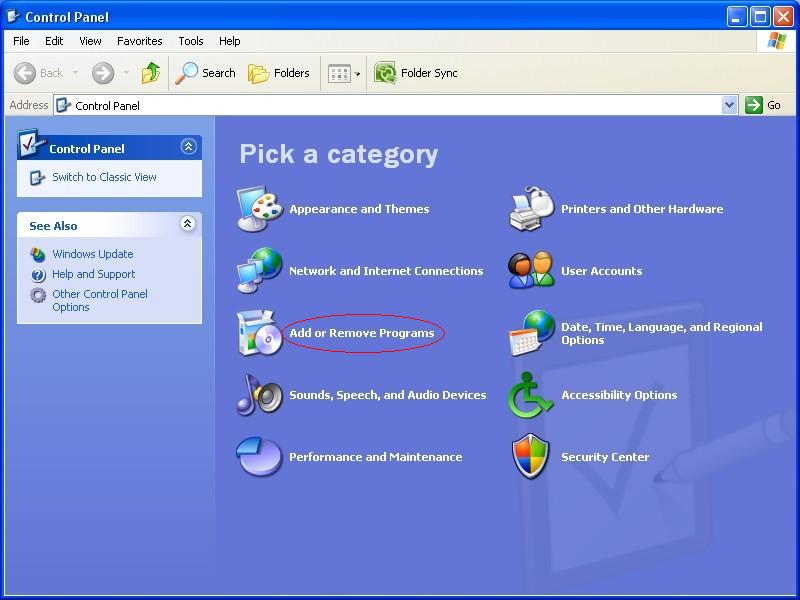Open the Address bar dropdown arrow
Viewport: 800px width, 600px height.
point(730,105)
